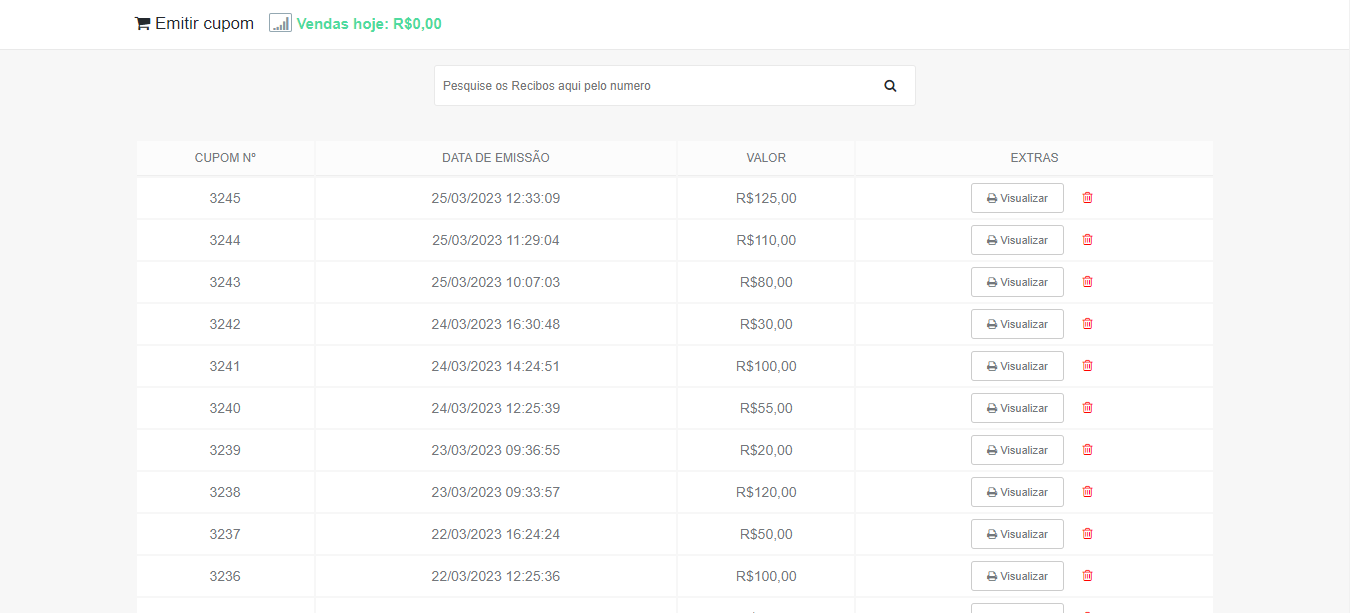Delete coupon 3245 with trash icon
Image resolution: width=1350 pixels, height=613 pixels.
[x=1087, y=198]
